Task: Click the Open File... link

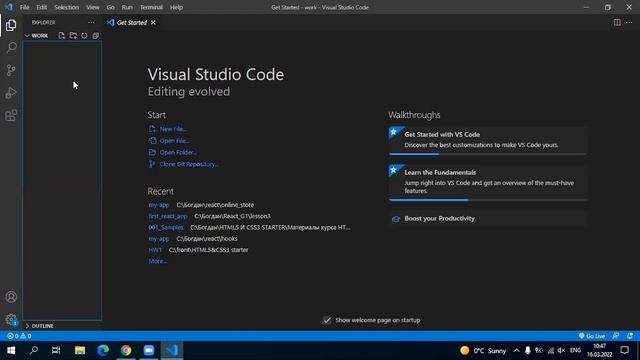Action: coord(174,140)
